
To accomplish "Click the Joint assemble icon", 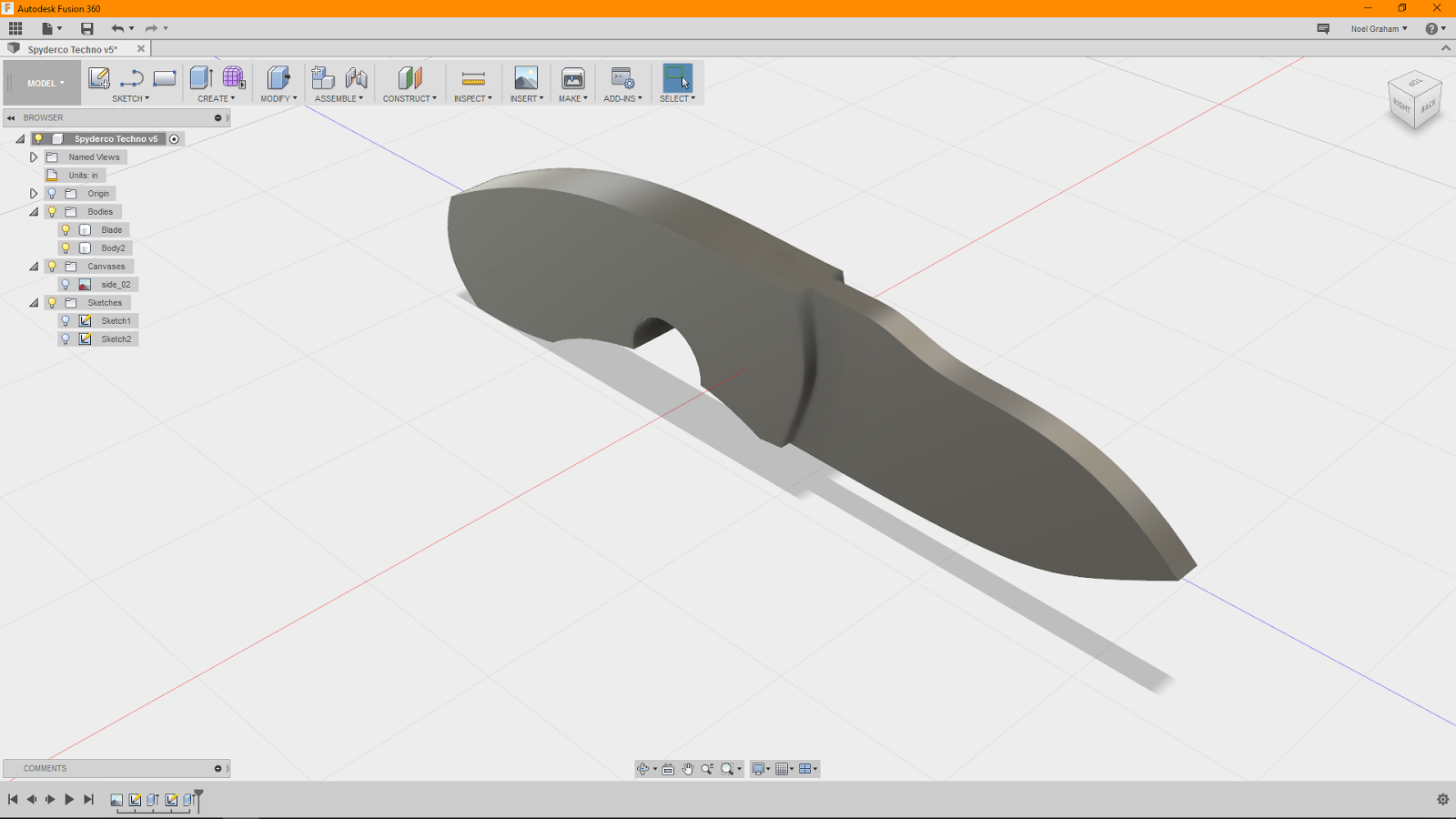I will coord(356,78).
